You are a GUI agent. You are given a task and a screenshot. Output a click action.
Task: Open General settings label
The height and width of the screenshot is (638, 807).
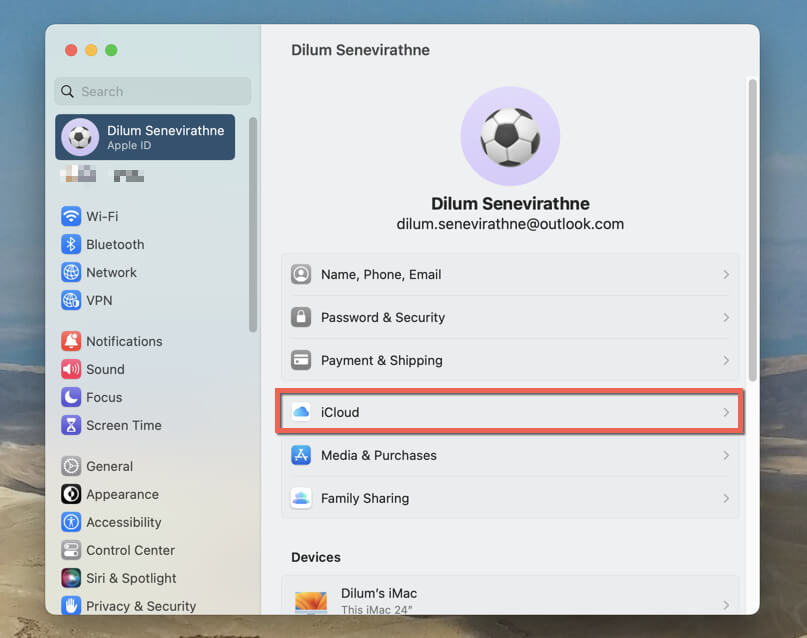pos(109,466)
